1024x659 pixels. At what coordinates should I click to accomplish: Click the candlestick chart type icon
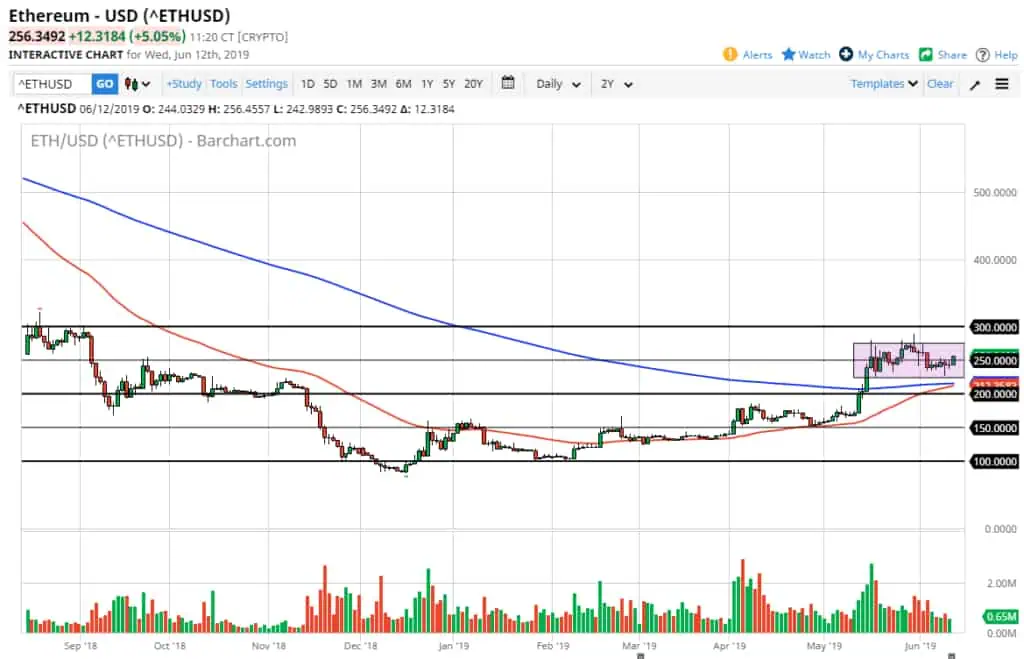tap(131, 84)
